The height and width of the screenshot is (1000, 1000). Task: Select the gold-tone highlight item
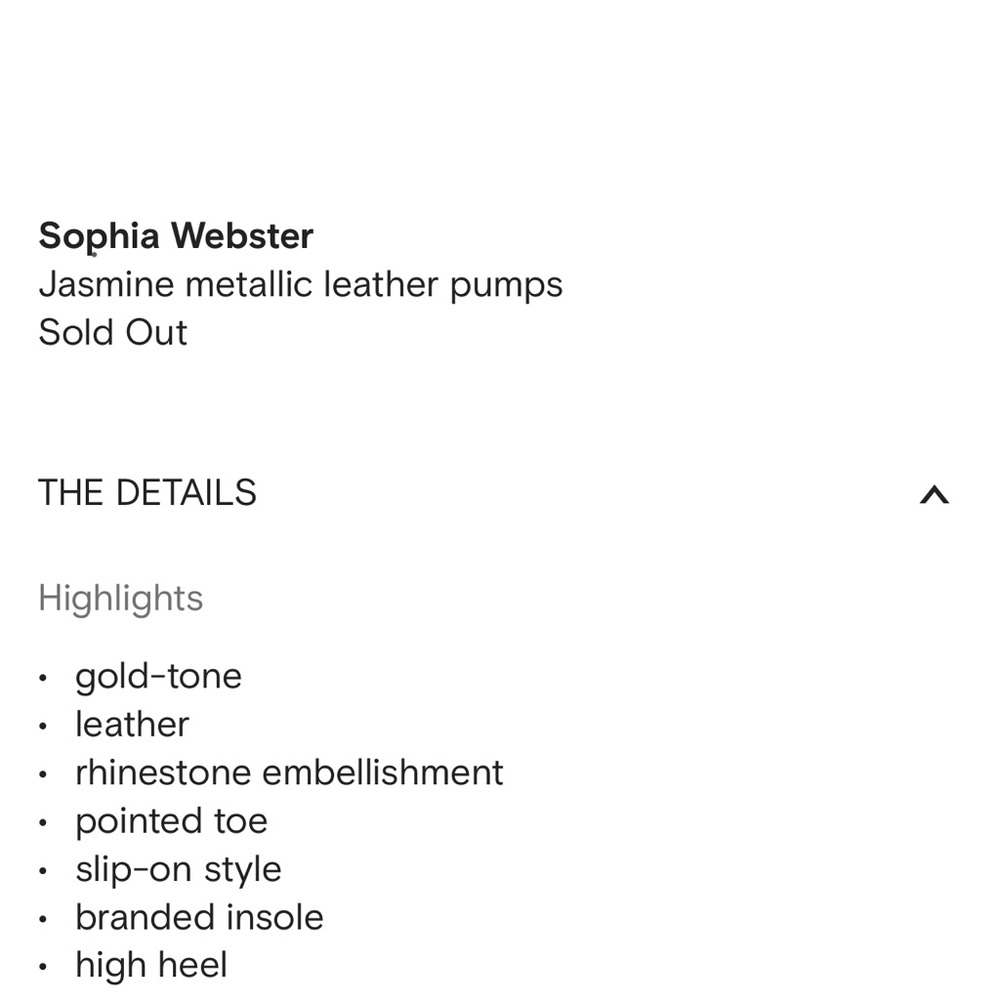[x=159, y=677]
